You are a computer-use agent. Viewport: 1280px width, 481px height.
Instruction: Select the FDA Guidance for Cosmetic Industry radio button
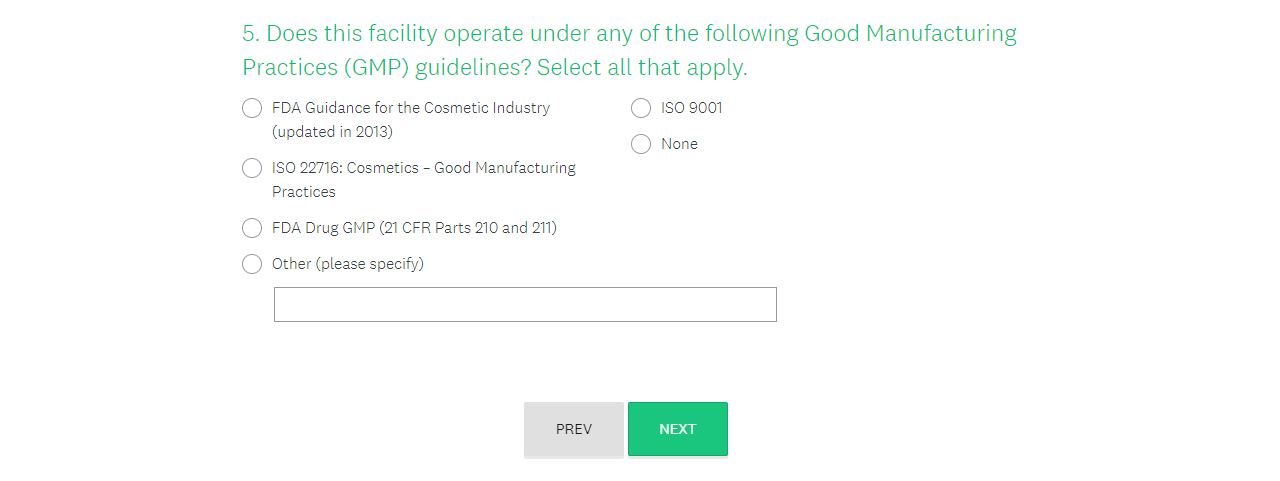(252, 108)
